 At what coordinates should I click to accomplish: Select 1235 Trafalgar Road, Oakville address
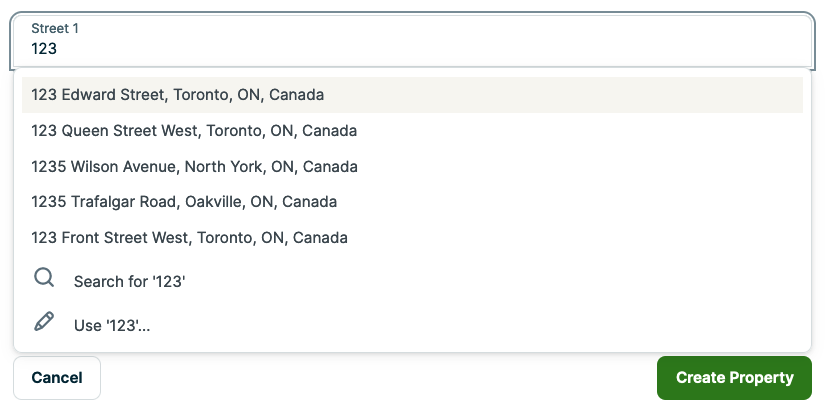click(184, 202)
